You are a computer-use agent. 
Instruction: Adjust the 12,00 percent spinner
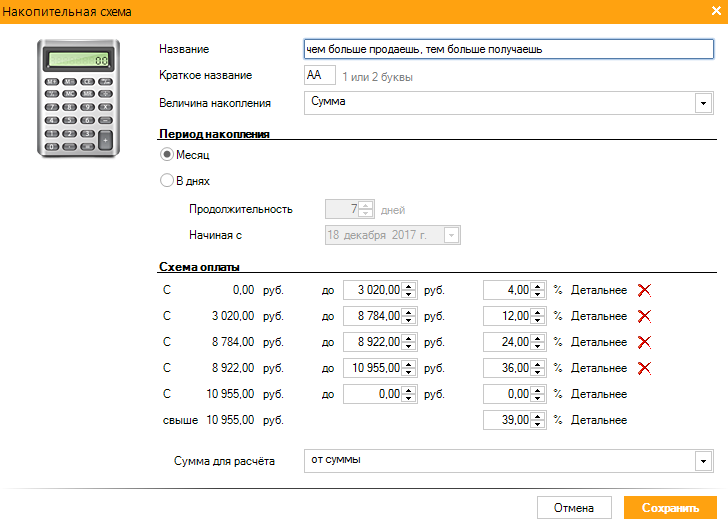(537, 316)
